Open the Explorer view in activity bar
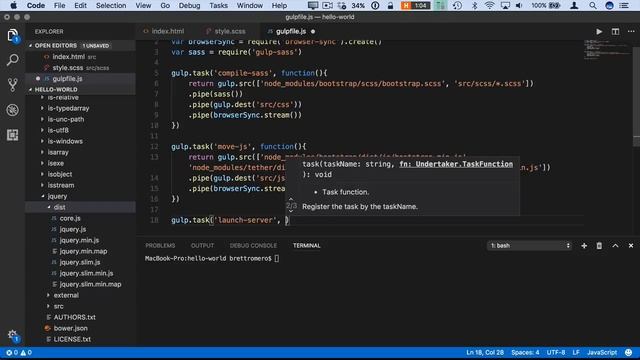The image size is (640, 360). [x=12, y=35]
